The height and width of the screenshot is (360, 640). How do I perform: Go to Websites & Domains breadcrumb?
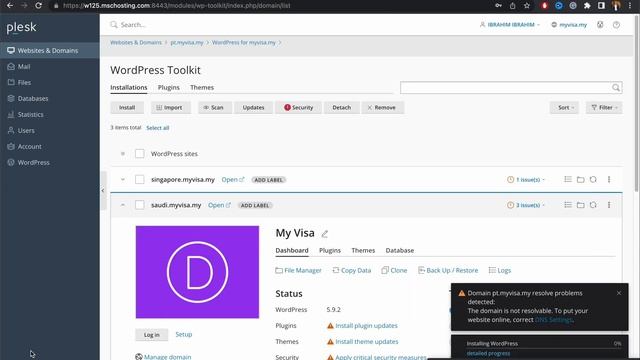click(x=136, y=42)
